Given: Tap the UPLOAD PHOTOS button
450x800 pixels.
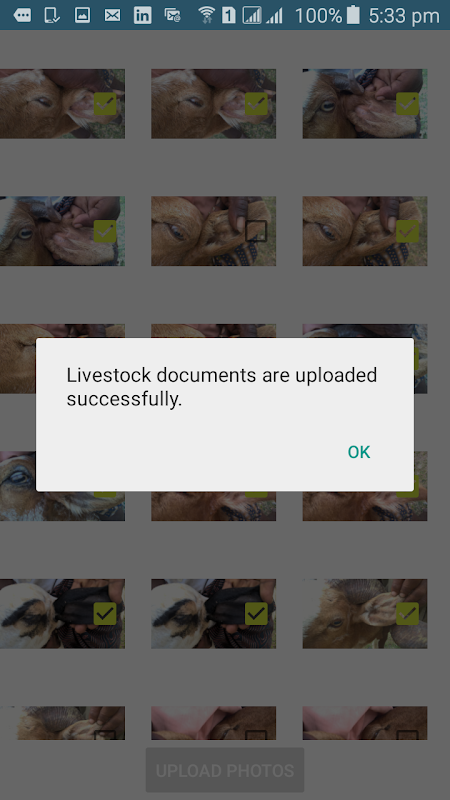Looking at the screenshot, I should [225, 770].
